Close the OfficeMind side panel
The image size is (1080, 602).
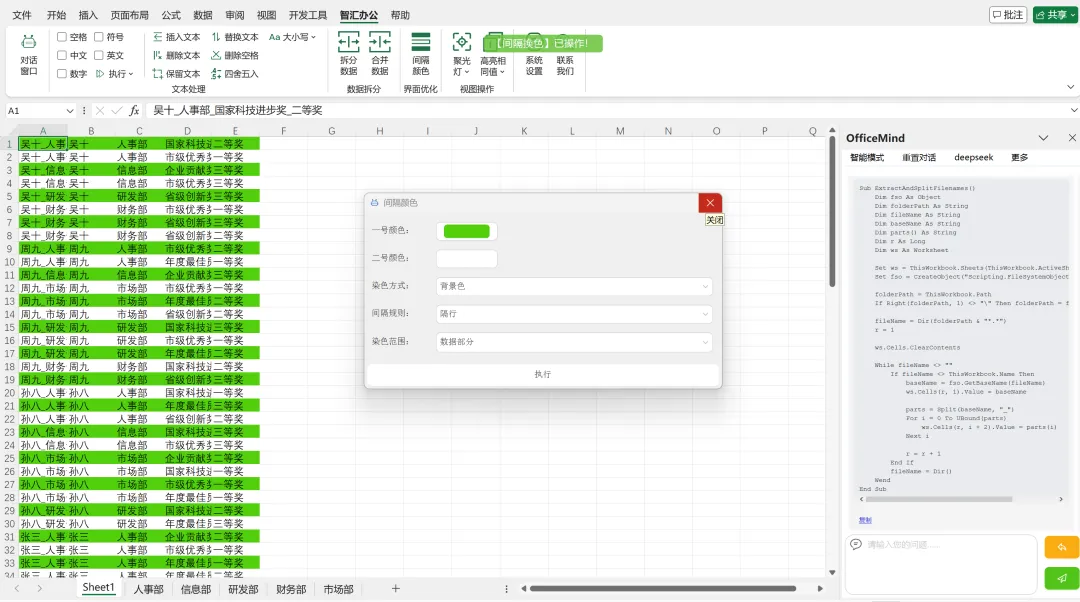point(1072,138)
